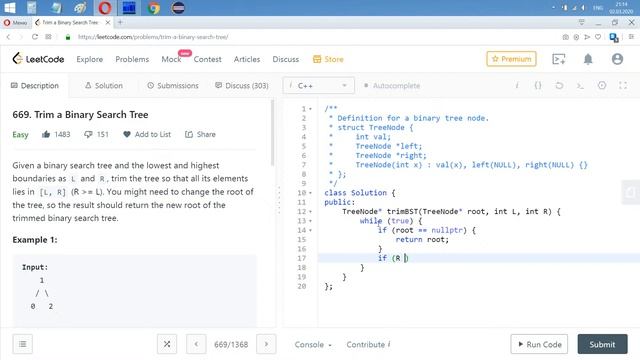Screen dimensions: 640x360
Task: Open the notifications bell
Action: (588, 59)
